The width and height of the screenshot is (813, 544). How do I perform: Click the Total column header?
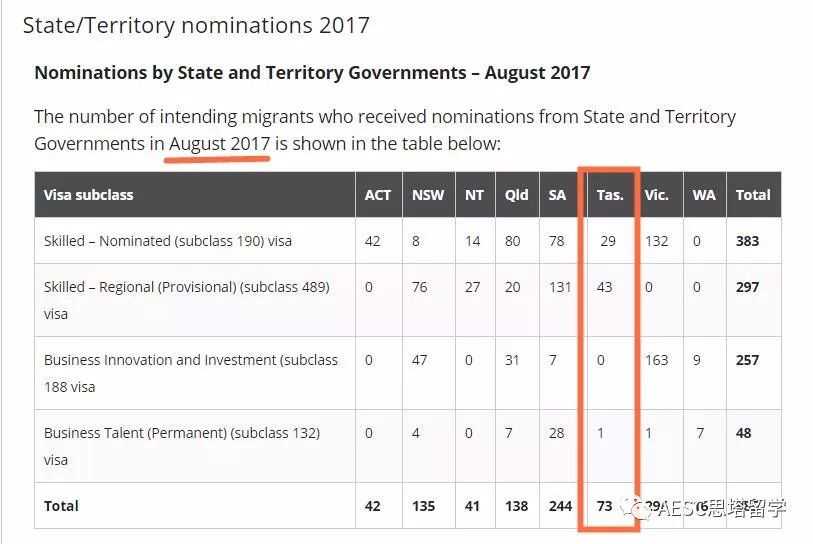pyautogui.click(x=752, y=195)
